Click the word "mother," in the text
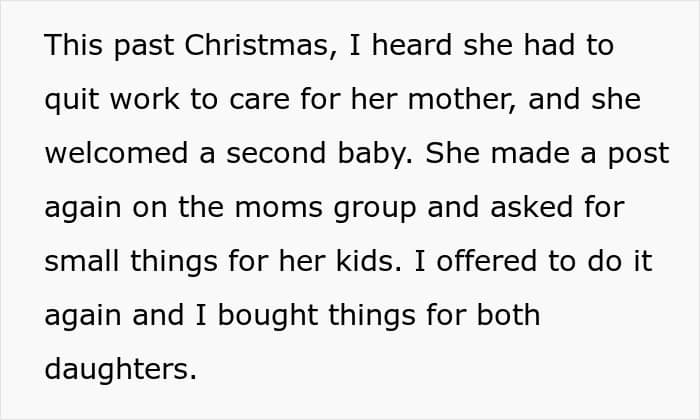 462,100
